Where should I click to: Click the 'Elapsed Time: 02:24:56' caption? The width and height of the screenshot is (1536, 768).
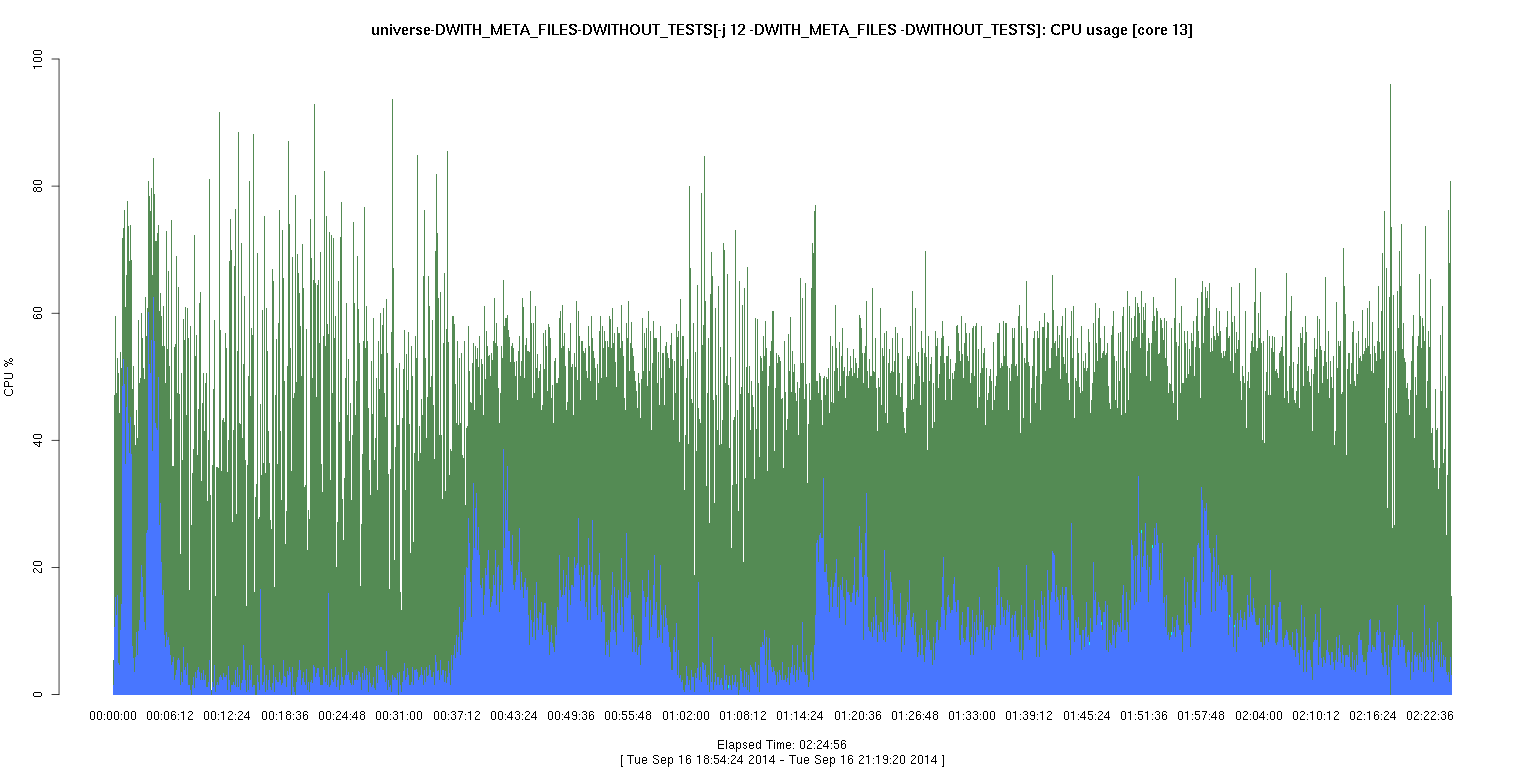(x=782, y=745)
